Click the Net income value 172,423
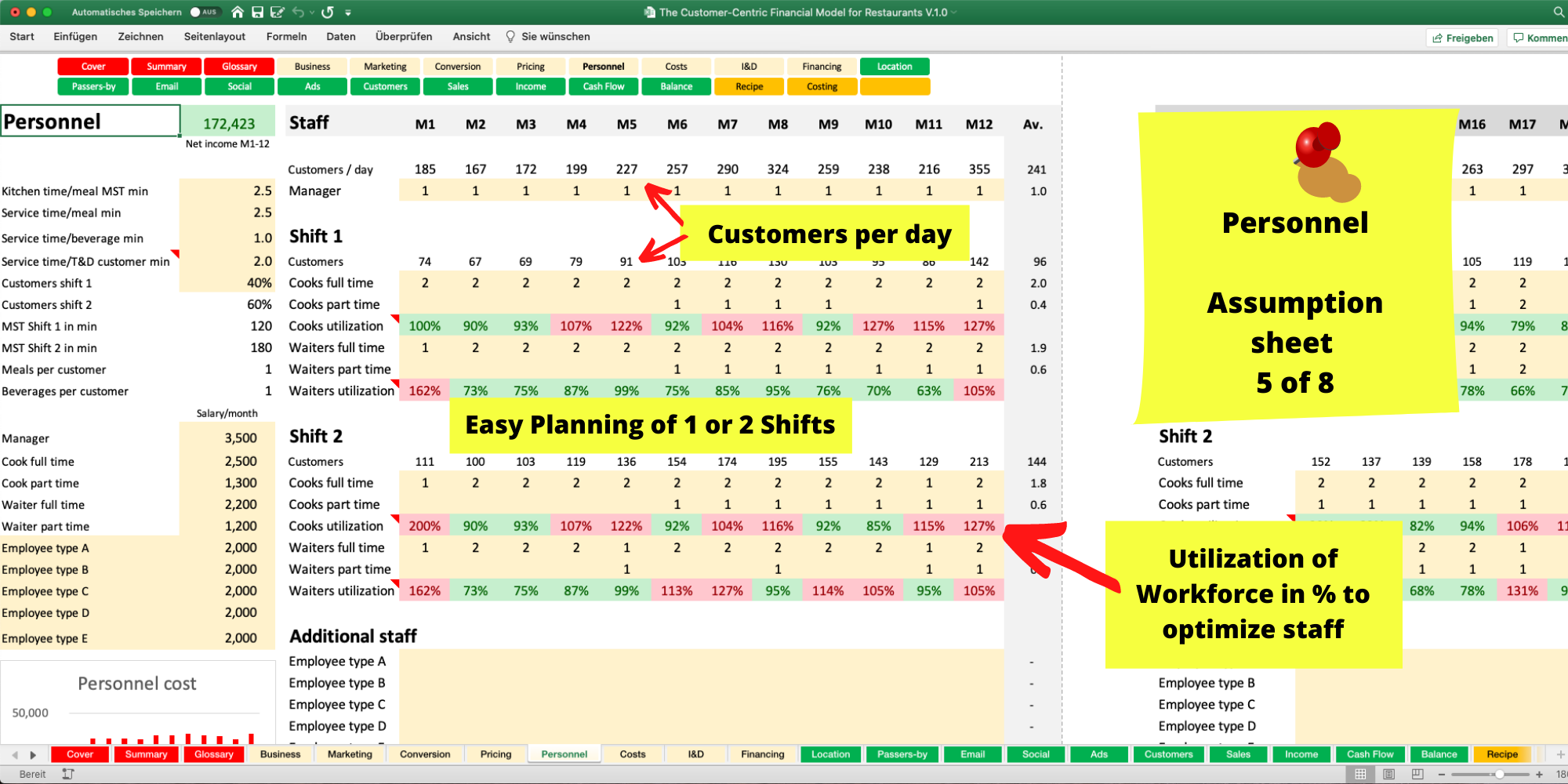1568x784 pixels. point(228,123)
